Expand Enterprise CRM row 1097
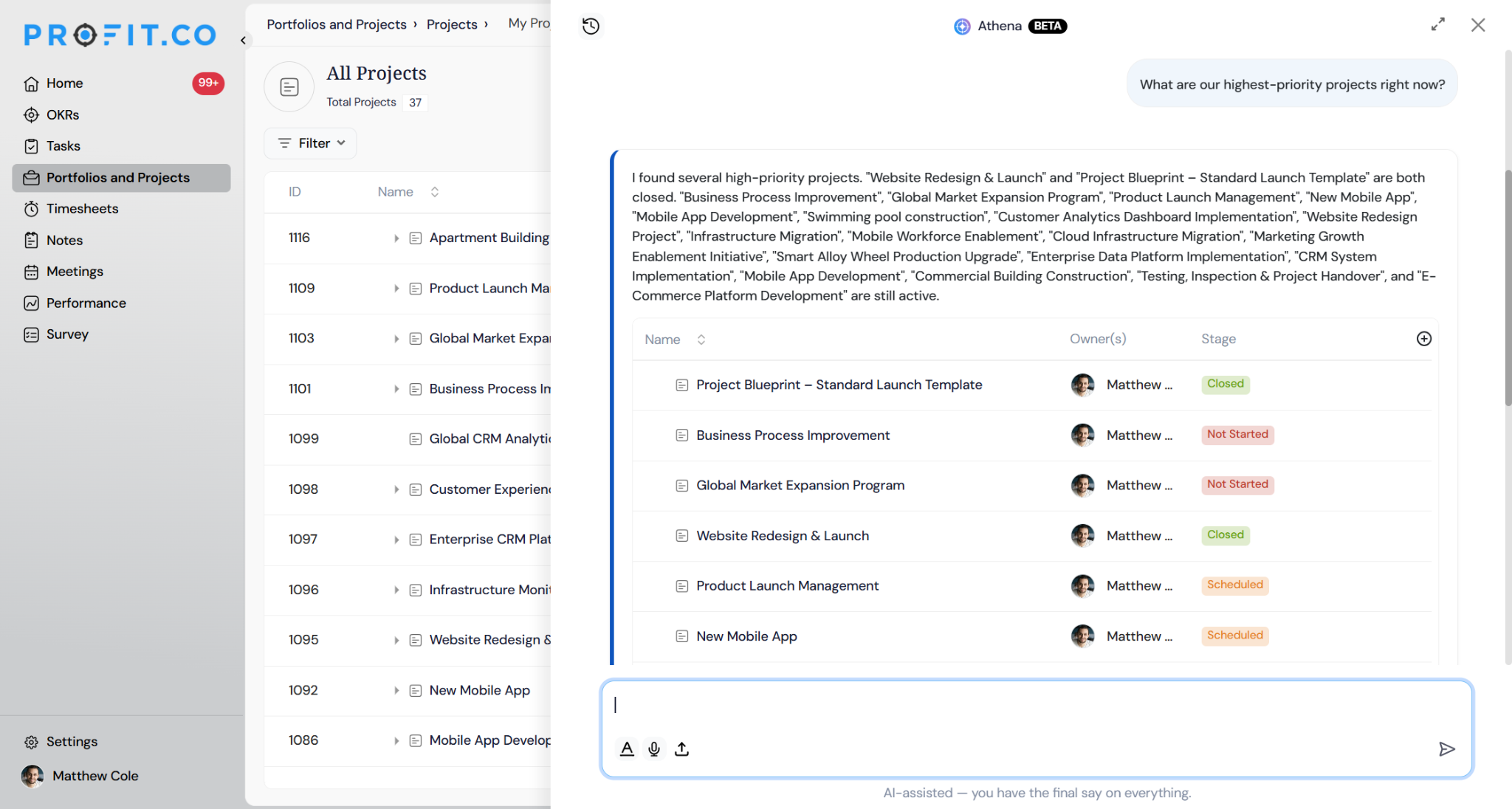 396,540
